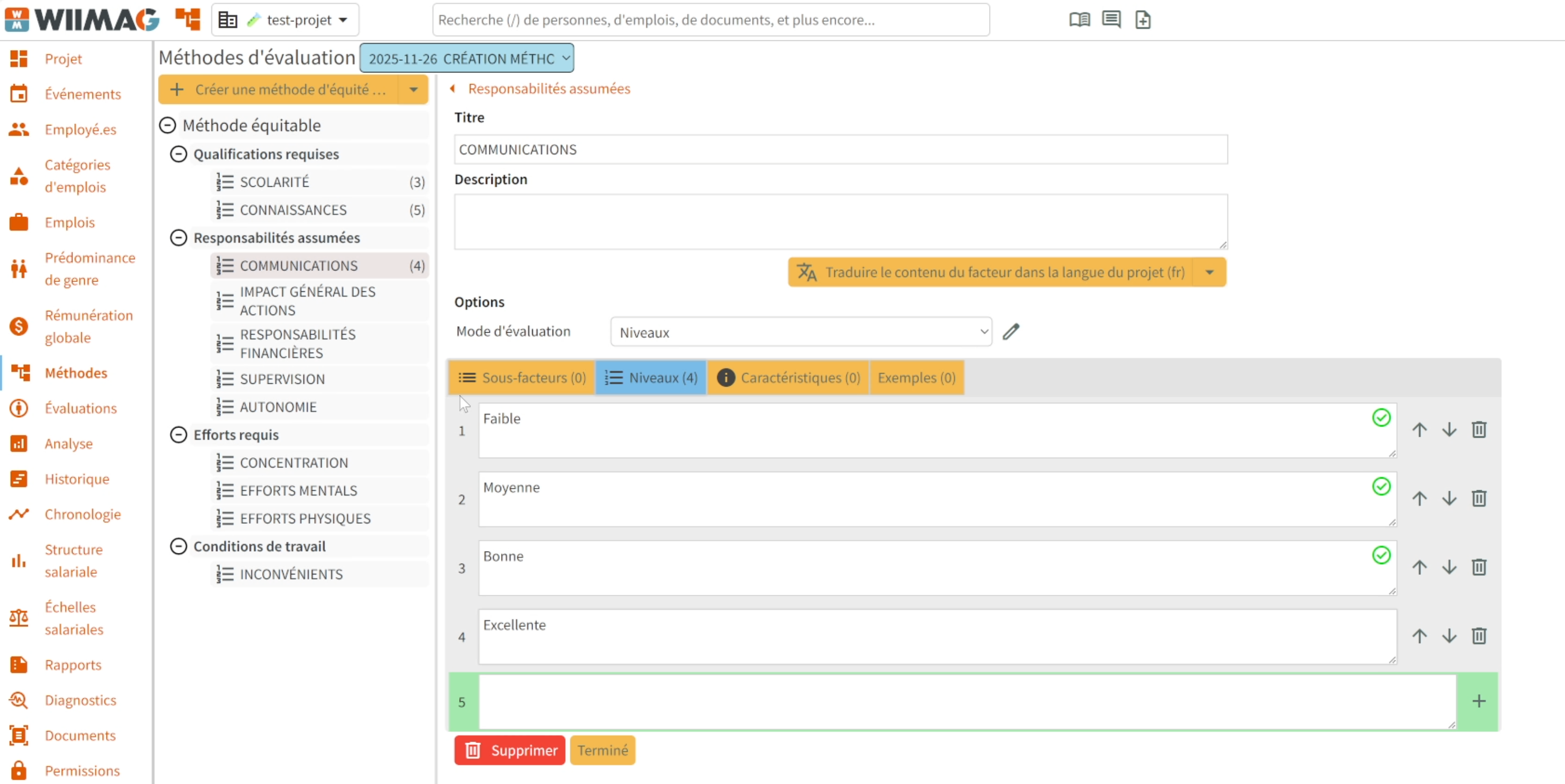
Task: Switch to the Sous-facteurs (0) tab
Action: pyautogui.click(x=522, y=378)
